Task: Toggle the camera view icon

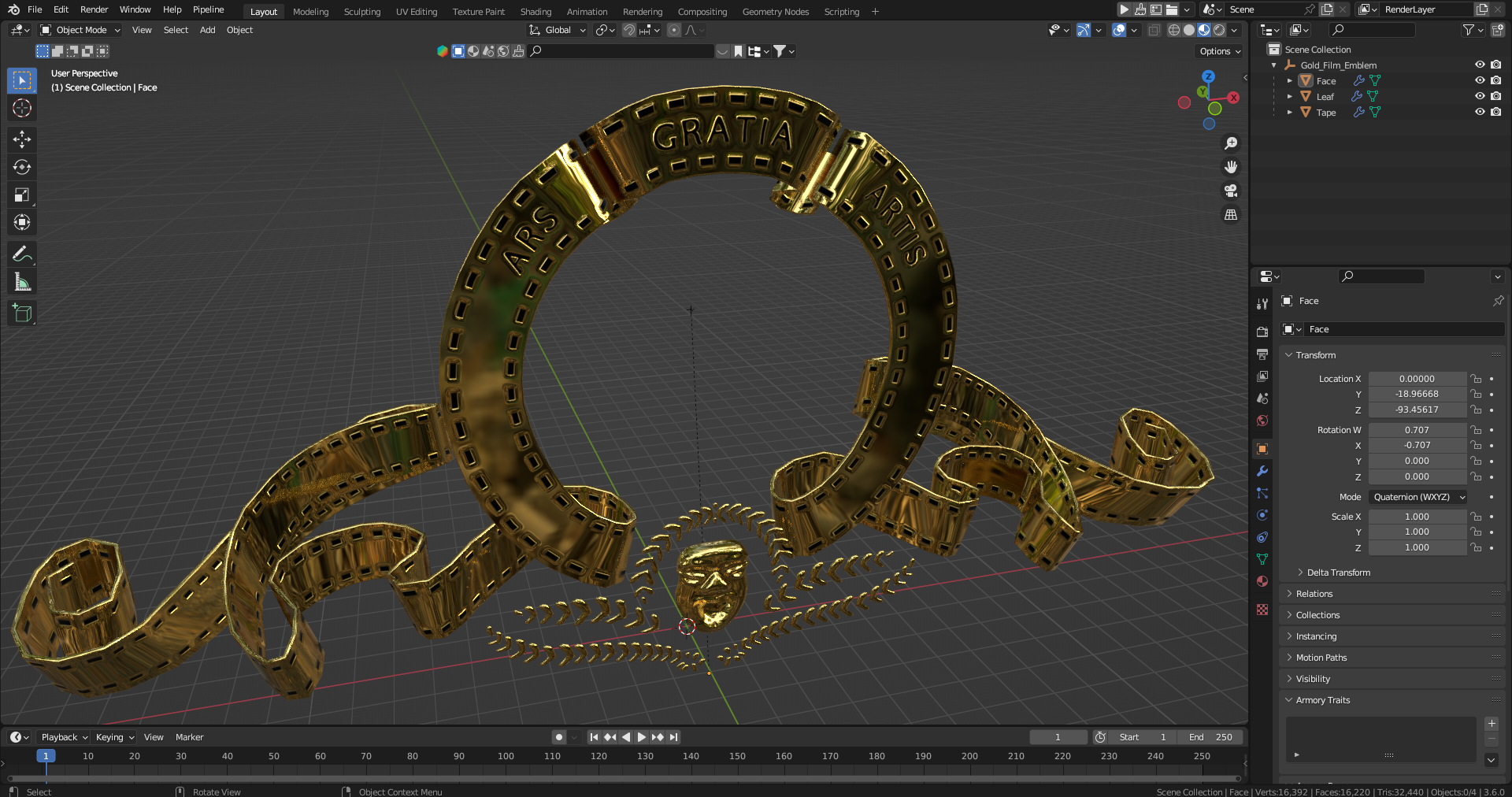Action: [x=1231, y=191]
